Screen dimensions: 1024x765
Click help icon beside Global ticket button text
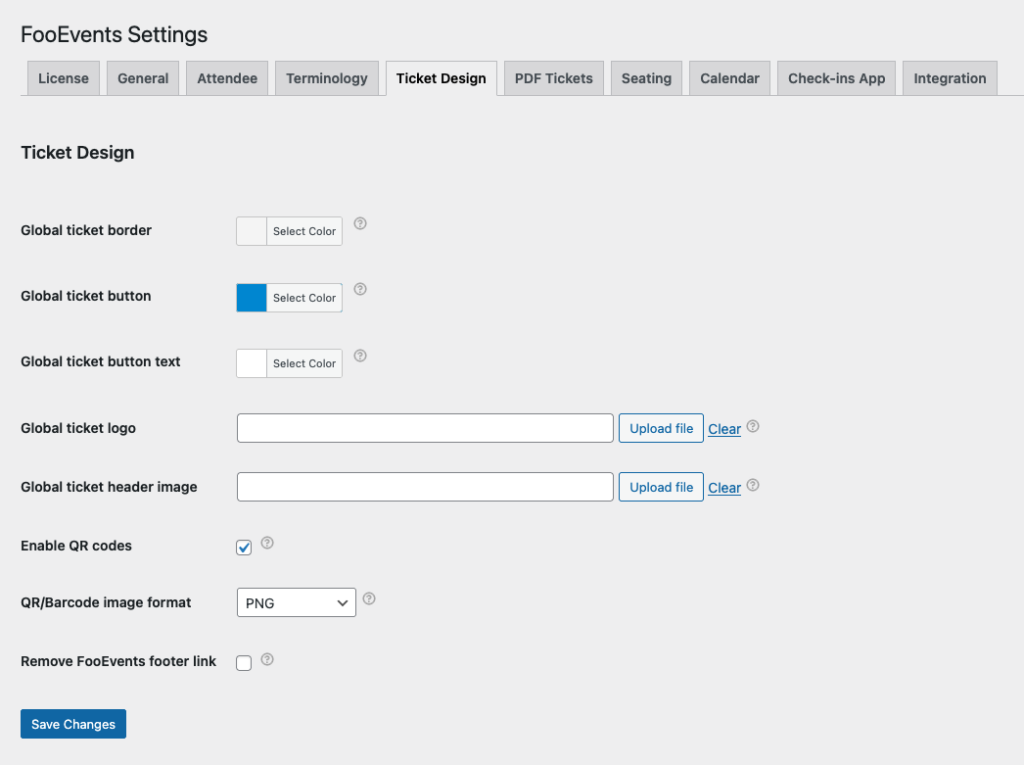pyautogui.click(x=360, y=356)
